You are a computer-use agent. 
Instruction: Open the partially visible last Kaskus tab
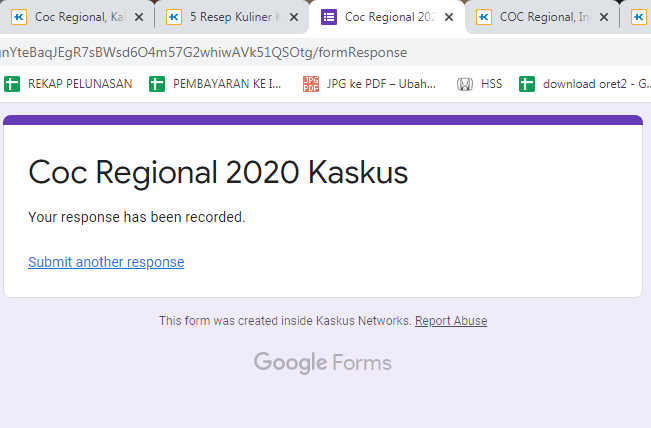[639, 17]
